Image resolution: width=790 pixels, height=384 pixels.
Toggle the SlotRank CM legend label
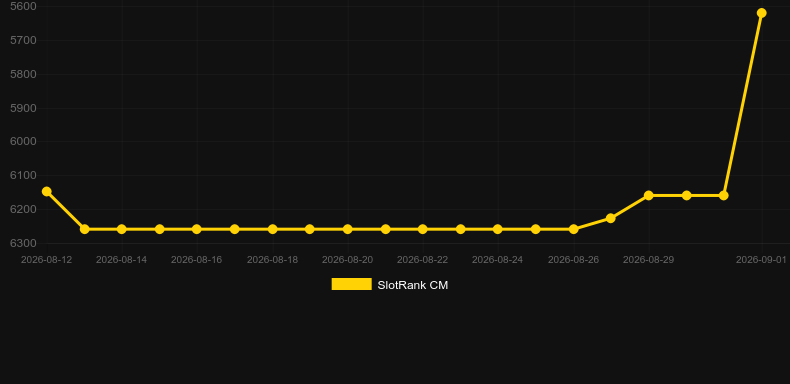(x=412, y=285)
